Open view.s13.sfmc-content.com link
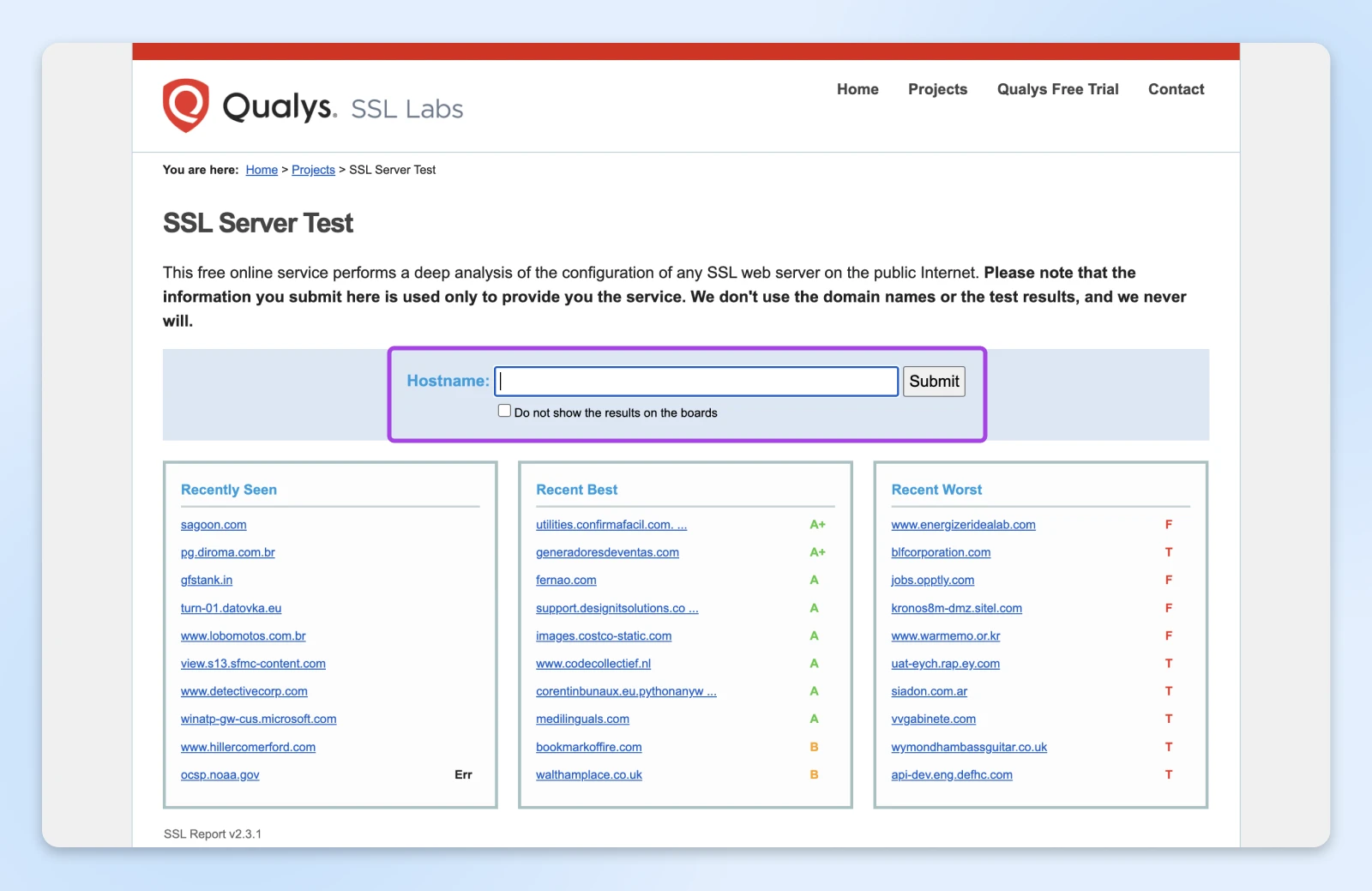The width and height of the screenshot is (1372, 891). pos(253,664)
